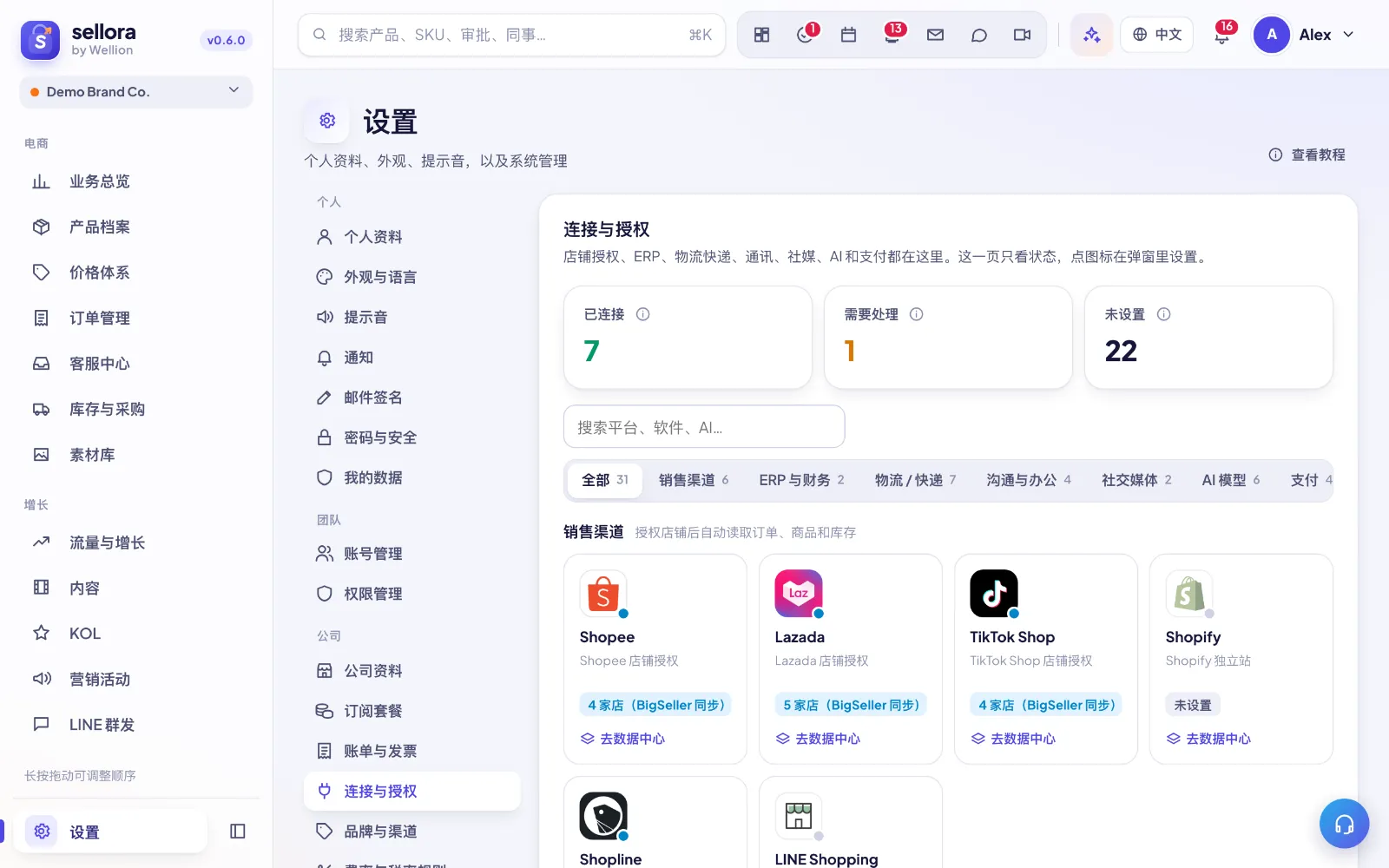Click 查看教程 tutorial link
Screen dimensions: 1389x868
[x=1307, y=155]
